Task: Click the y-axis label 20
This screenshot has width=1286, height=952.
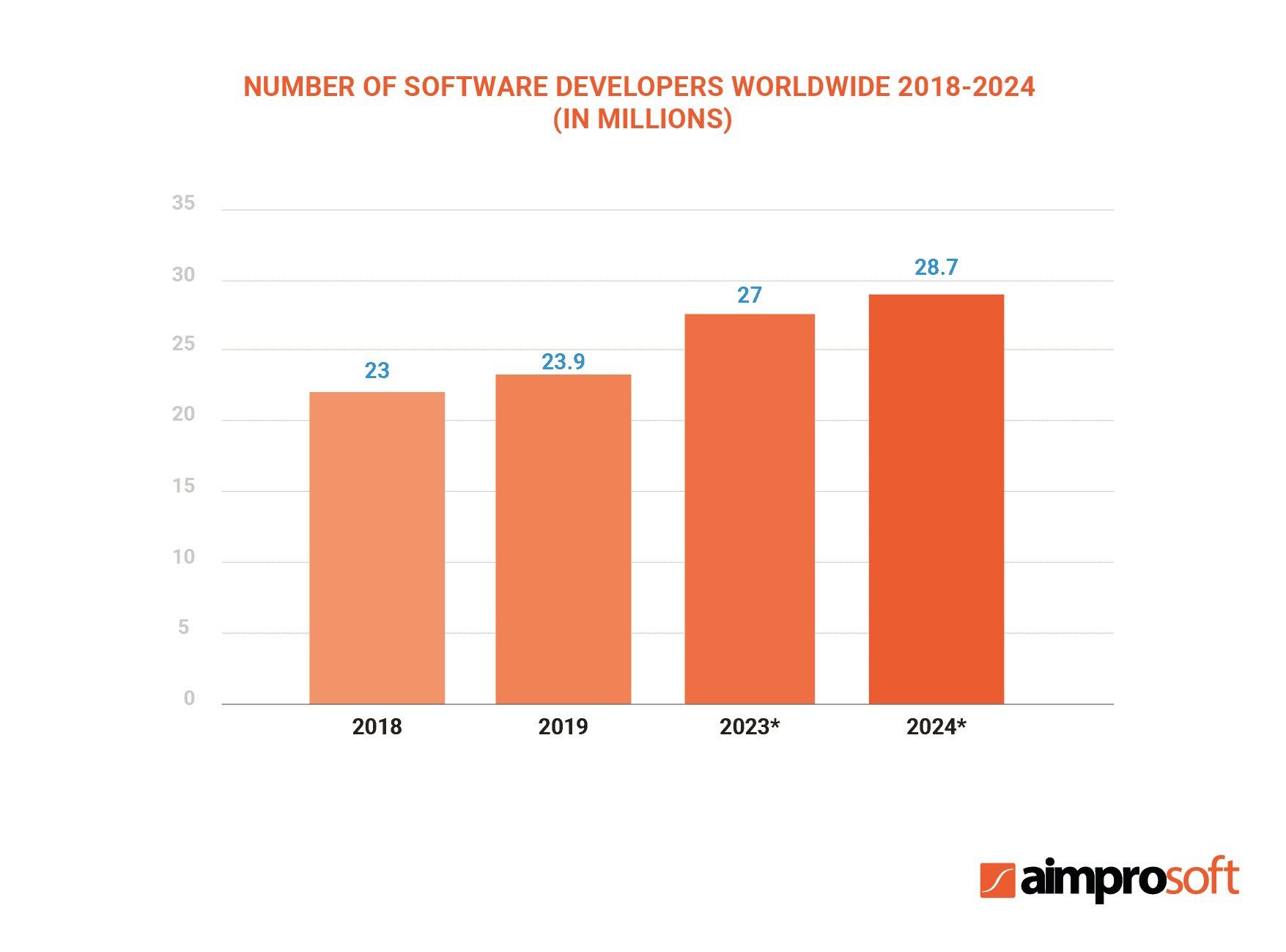Action: (x=184, y=415)
